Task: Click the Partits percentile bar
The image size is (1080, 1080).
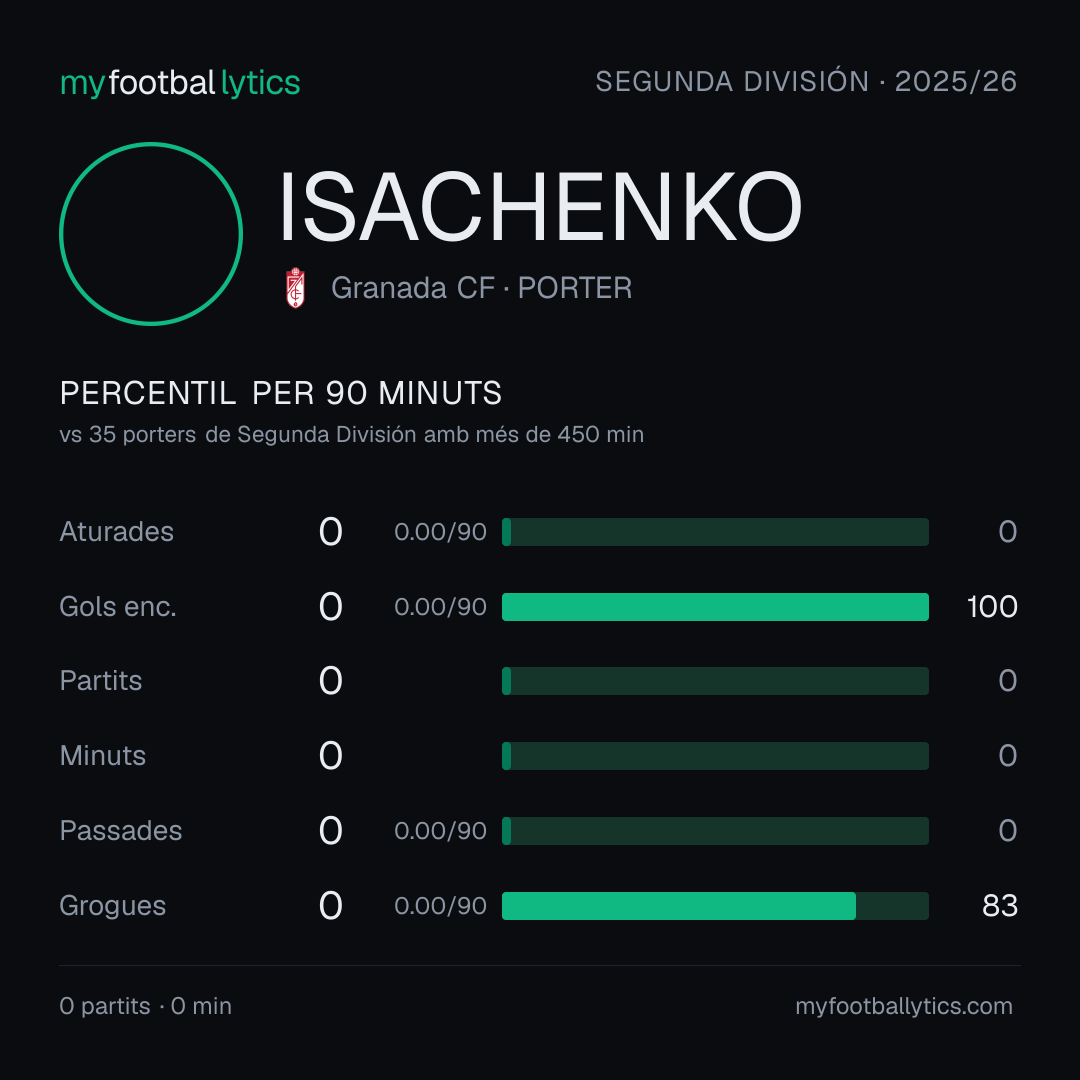Action: click(x=715, y=681)
